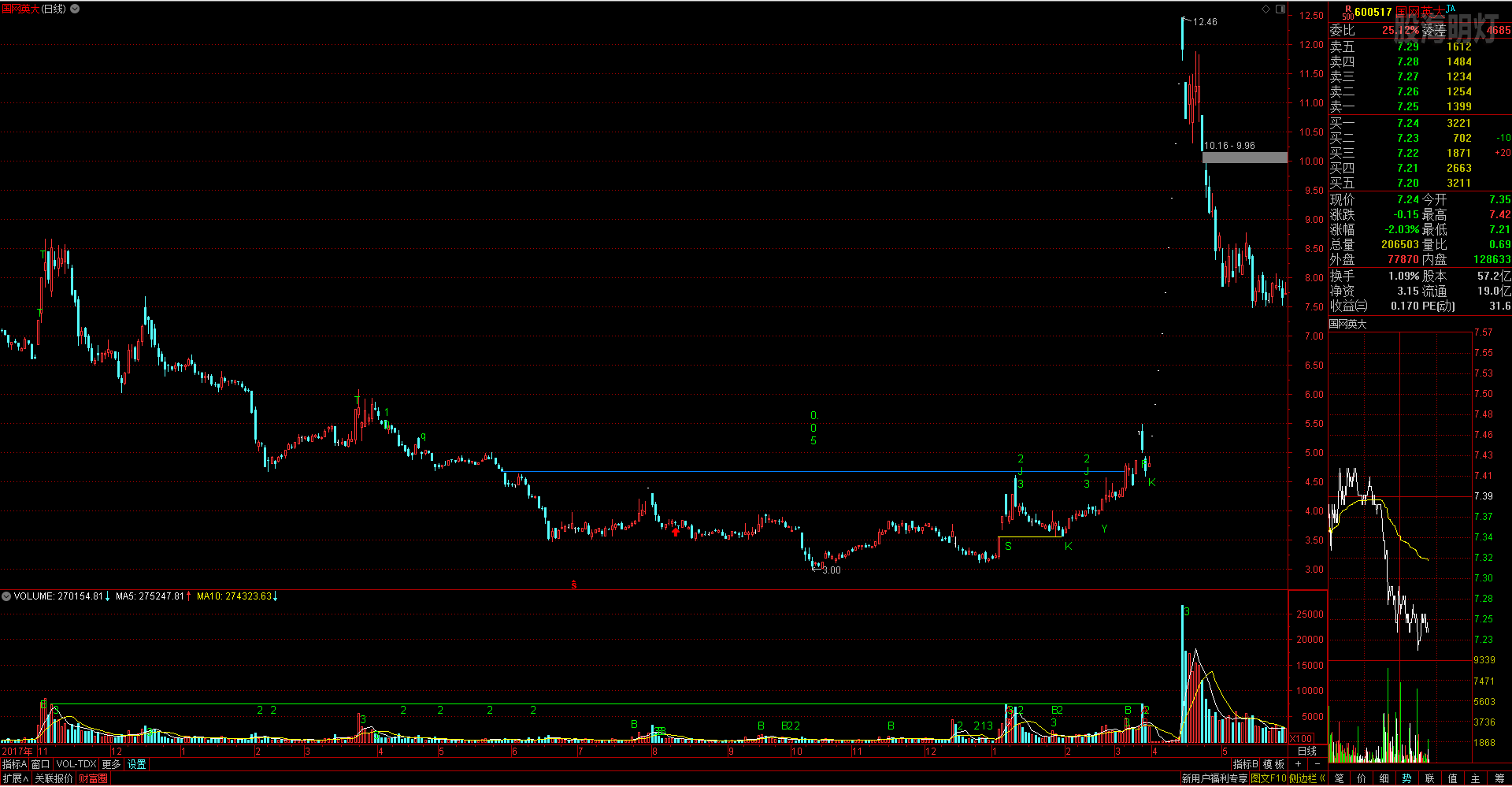The image size is (1512, 787).
Task: Click the green Y signal label on chart
Action: 1105,529
